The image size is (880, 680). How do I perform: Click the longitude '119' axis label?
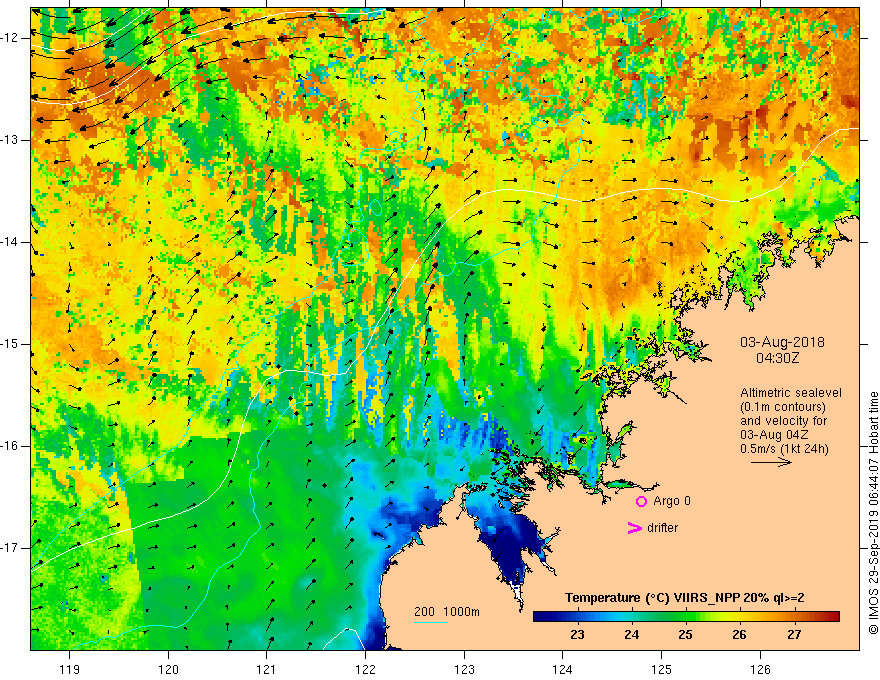[70, 669]
